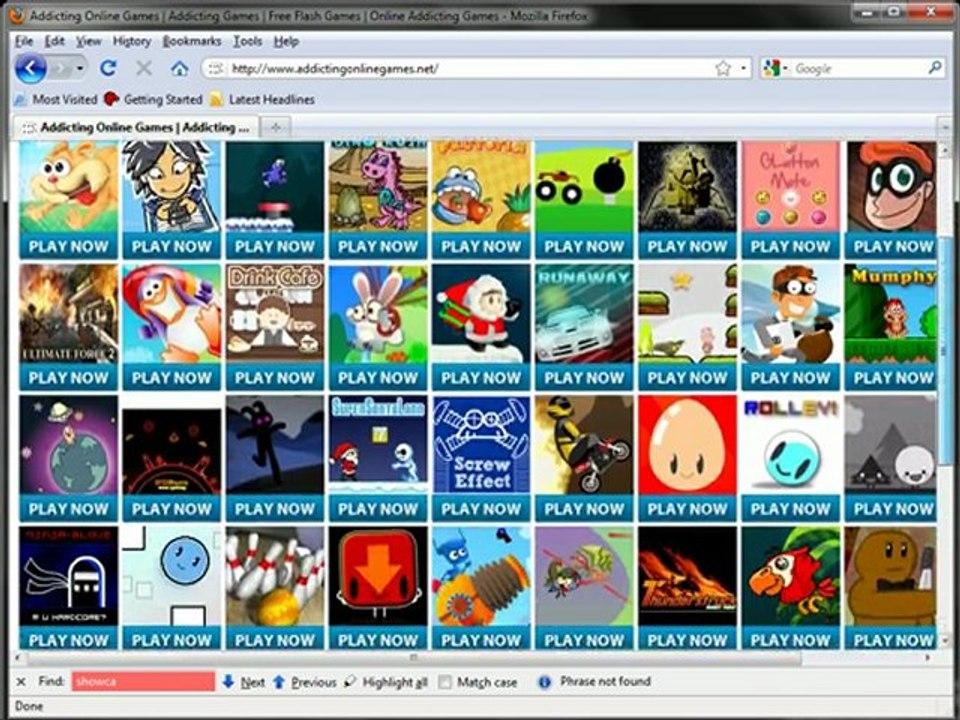Open the Rollev game thumbnail
The image size is (960, 720).
(x=790, y=444)
